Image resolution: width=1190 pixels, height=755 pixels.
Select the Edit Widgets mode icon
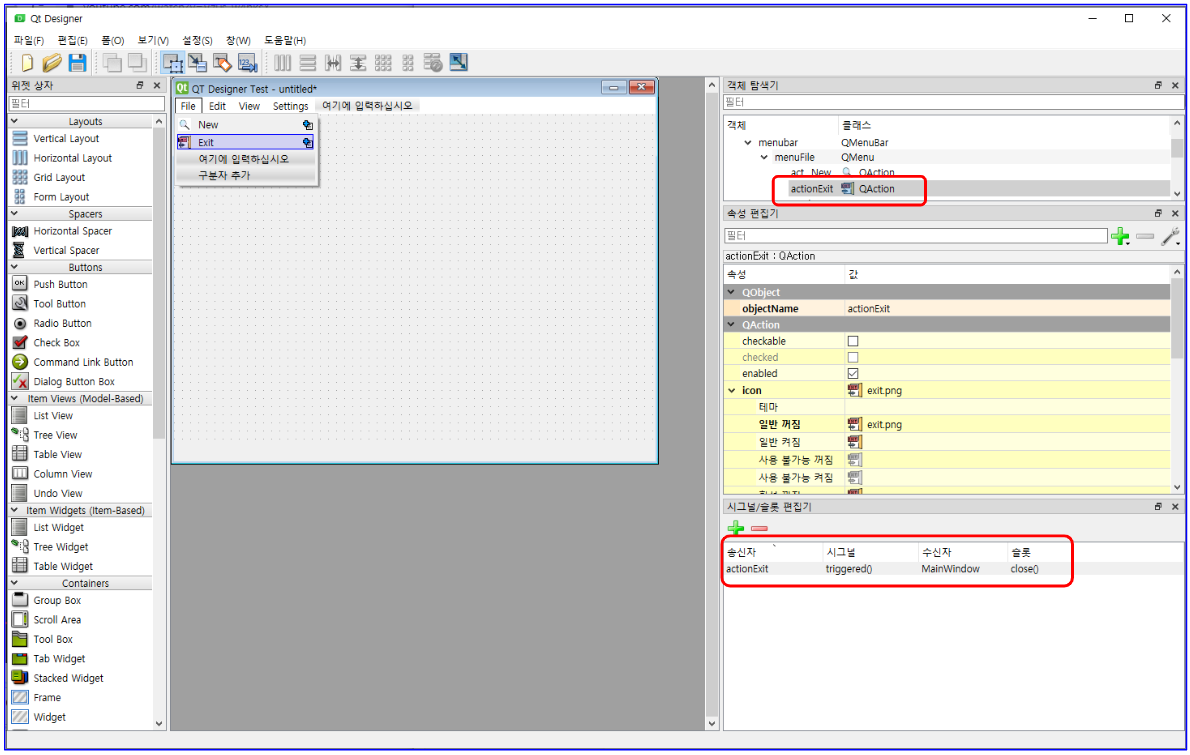click(x=173, y=63)
